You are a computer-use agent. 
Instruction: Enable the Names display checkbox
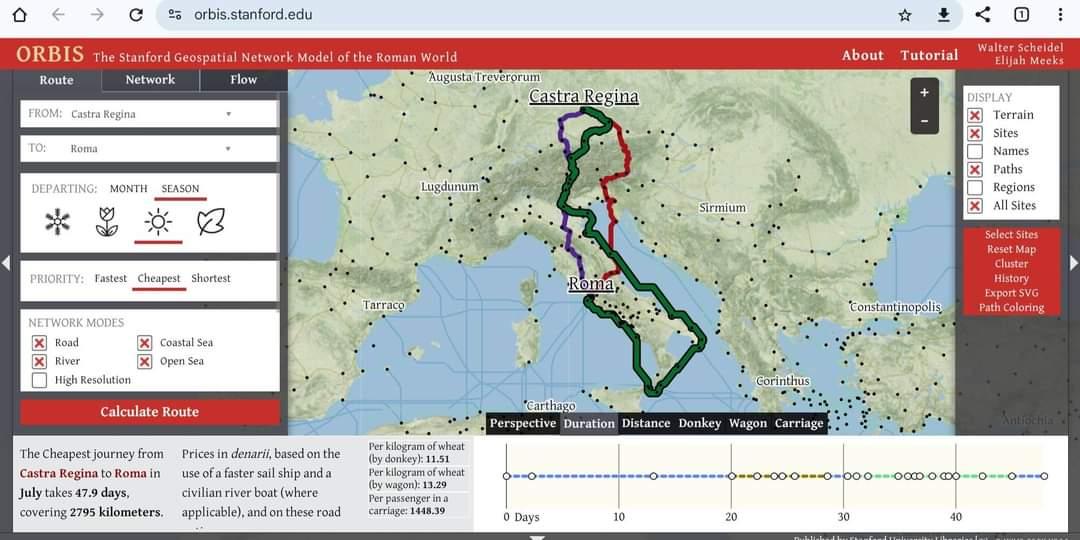(975, 152)
